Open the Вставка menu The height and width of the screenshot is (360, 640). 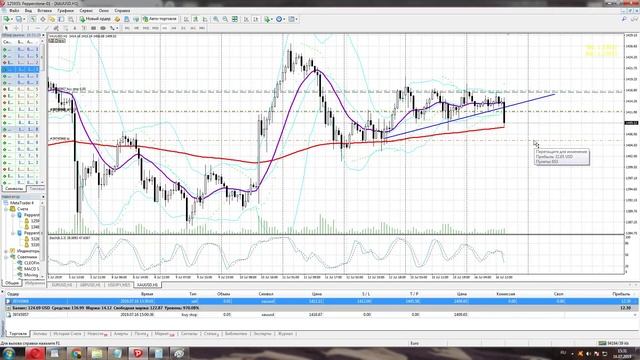pyautogui.click(x=44, y=11)
